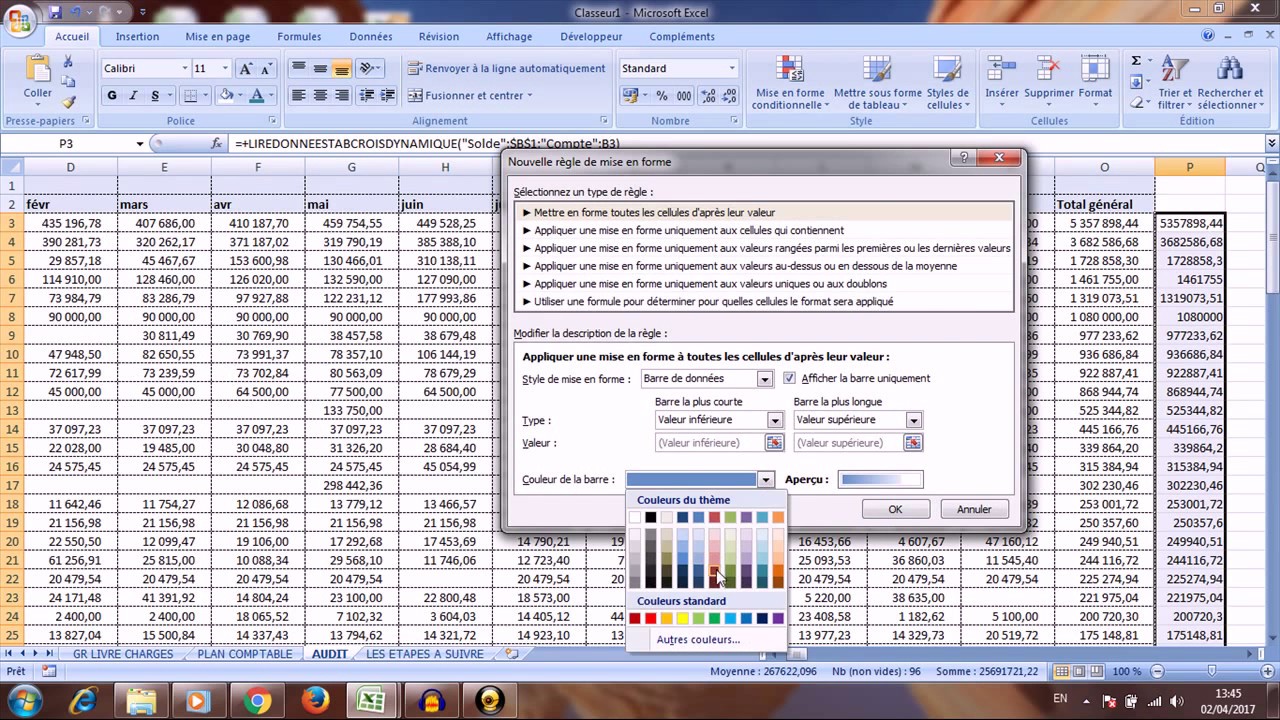Click the Valeur inférieure value input field

(710, 443)
